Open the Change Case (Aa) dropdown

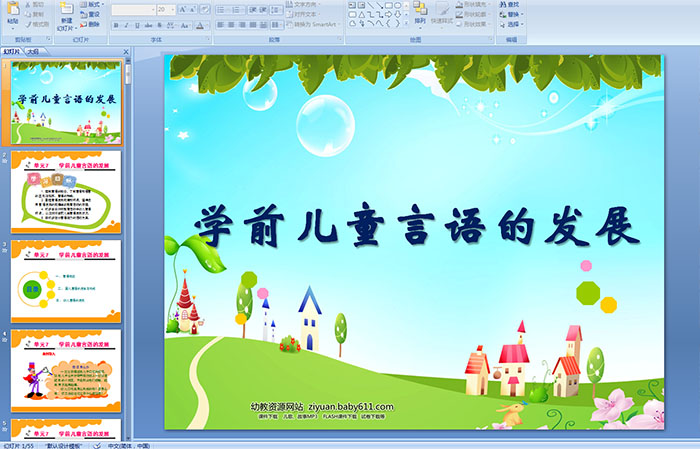point(185,25)
